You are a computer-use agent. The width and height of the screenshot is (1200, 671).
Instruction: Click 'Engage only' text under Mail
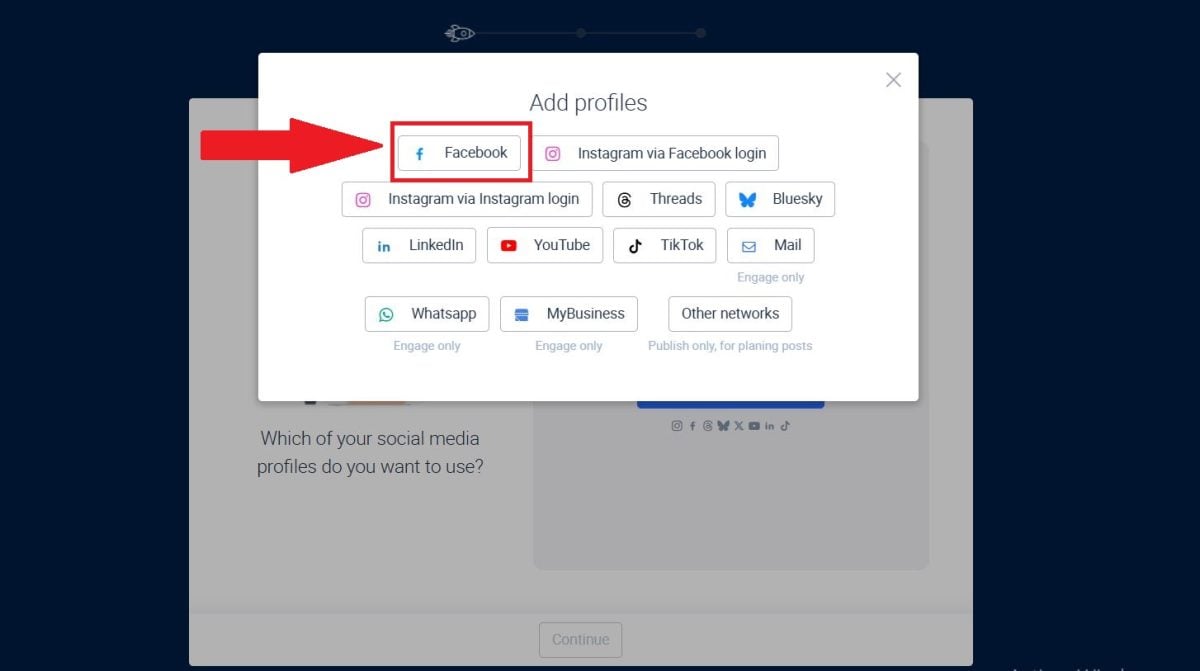(771, 277)
